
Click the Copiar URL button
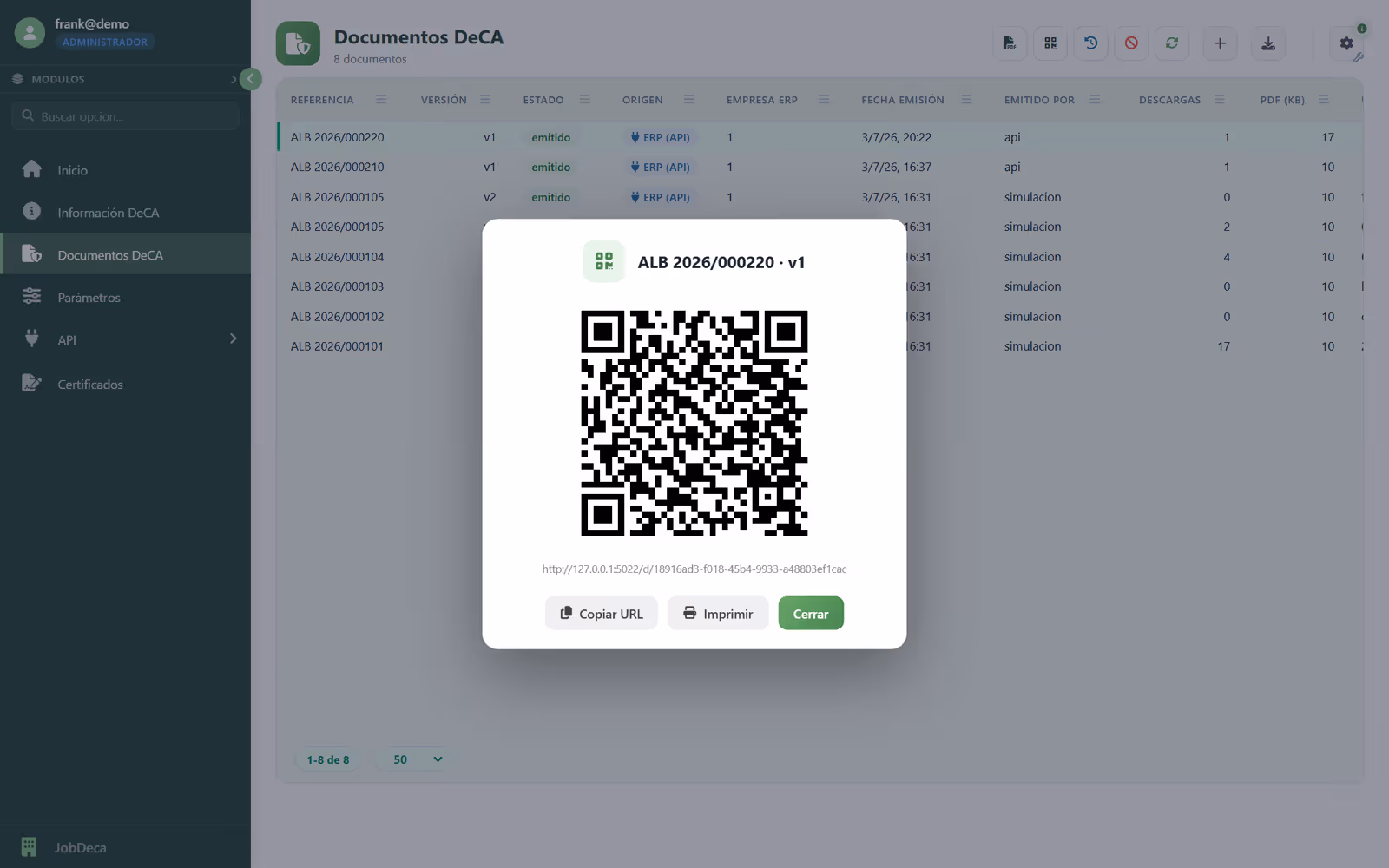pos(601,613)
